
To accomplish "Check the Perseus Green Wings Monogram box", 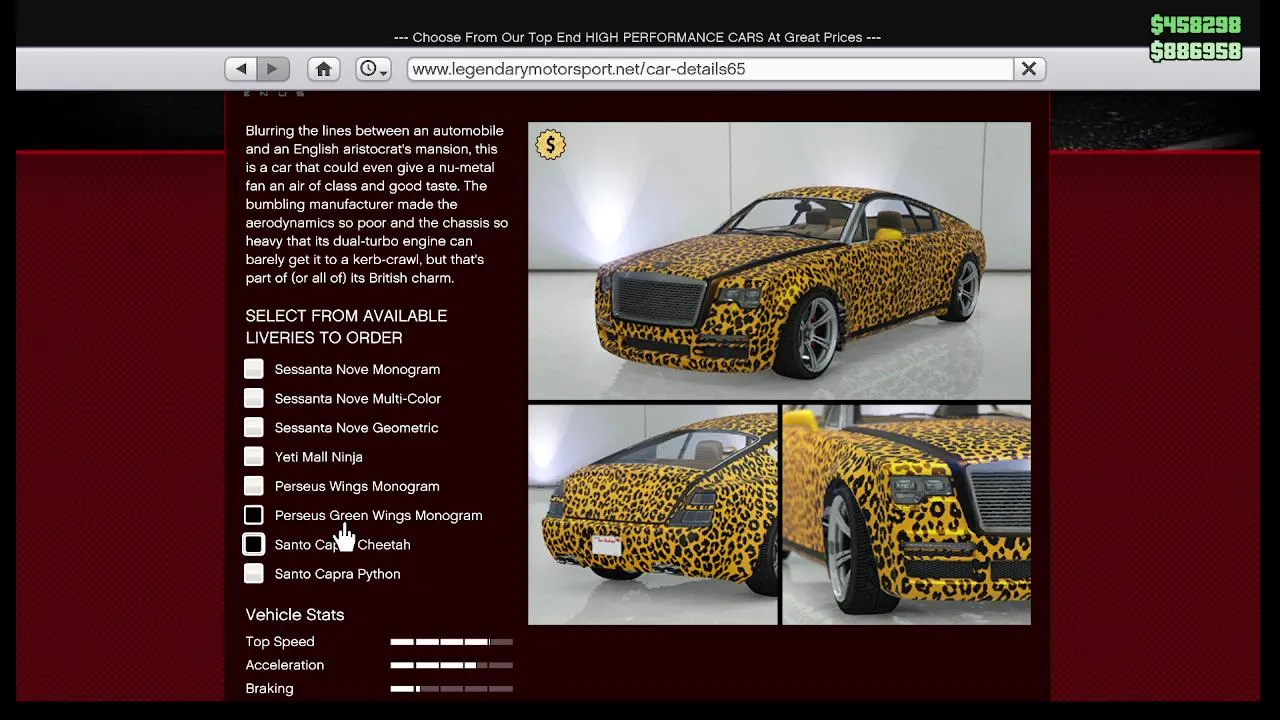I will pyautogui.click(x=254, y=515).
